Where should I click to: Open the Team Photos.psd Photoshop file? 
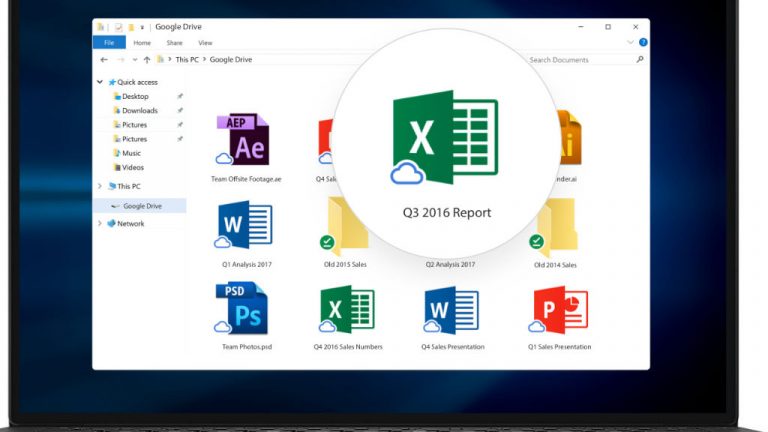pyautogui.click(x=241, y=308)
